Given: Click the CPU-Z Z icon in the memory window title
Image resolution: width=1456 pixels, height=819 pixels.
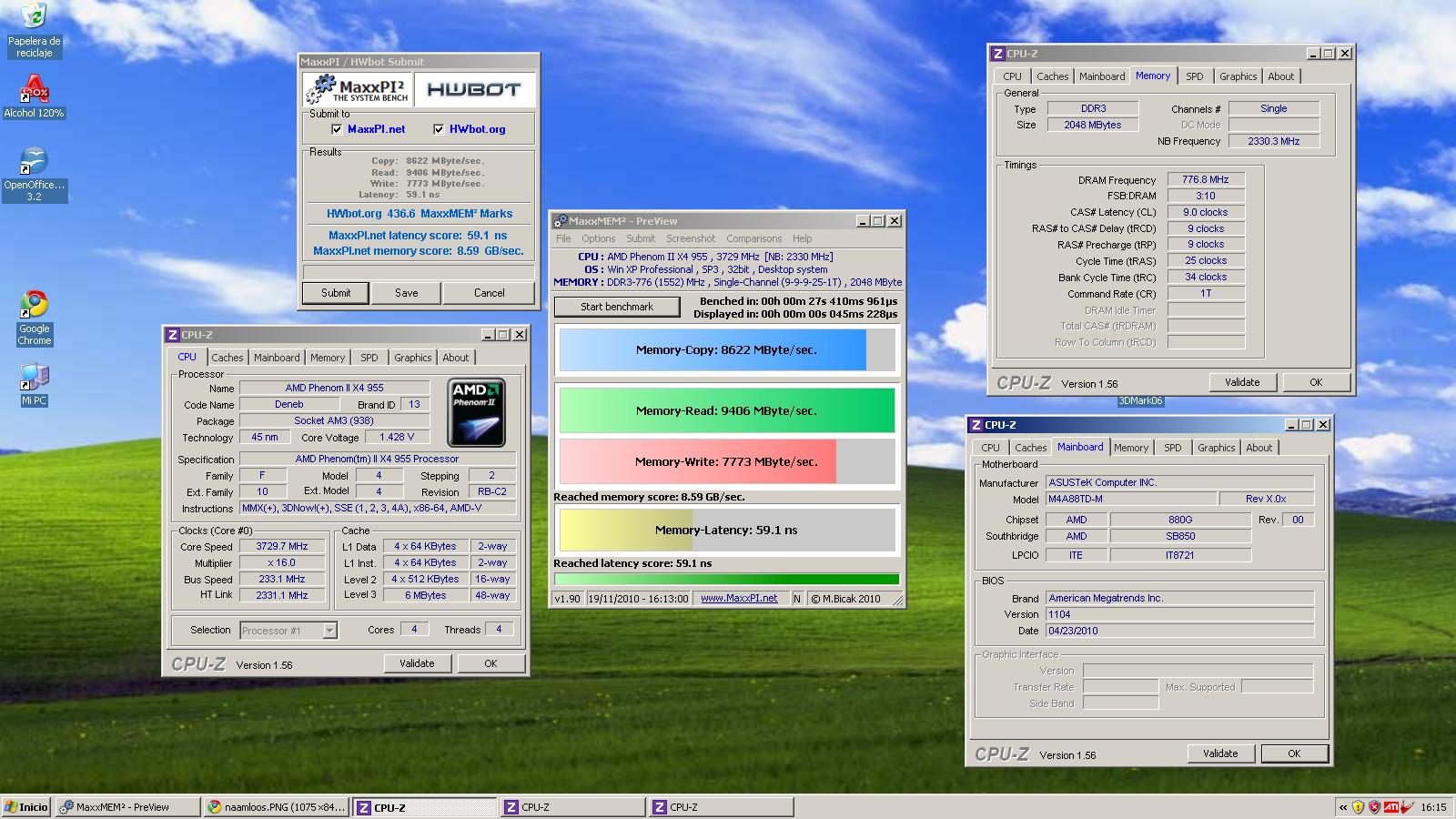Looking at the screenshot, I should point(998,54).
